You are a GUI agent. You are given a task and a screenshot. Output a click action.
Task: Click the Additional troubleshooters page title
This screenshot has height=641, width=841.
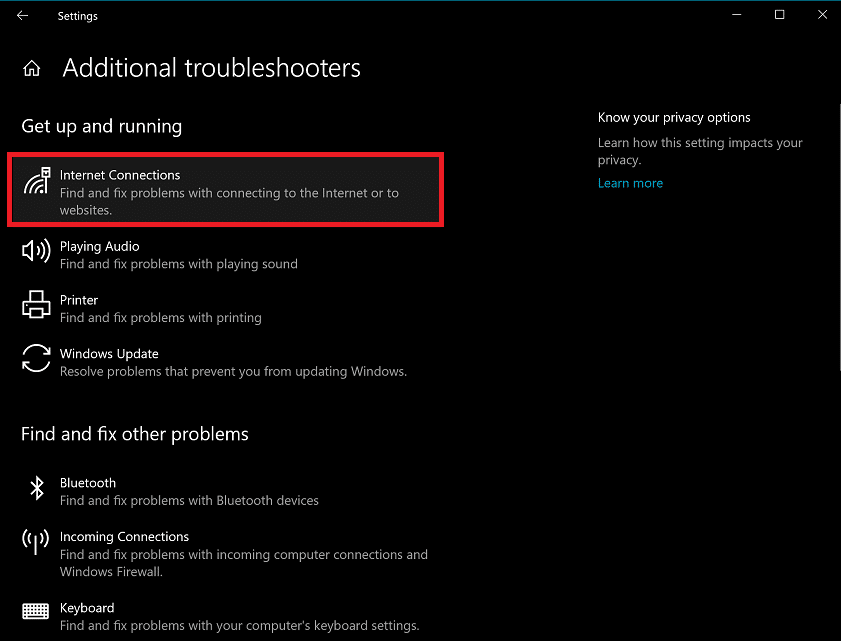[x=211, y=68]
